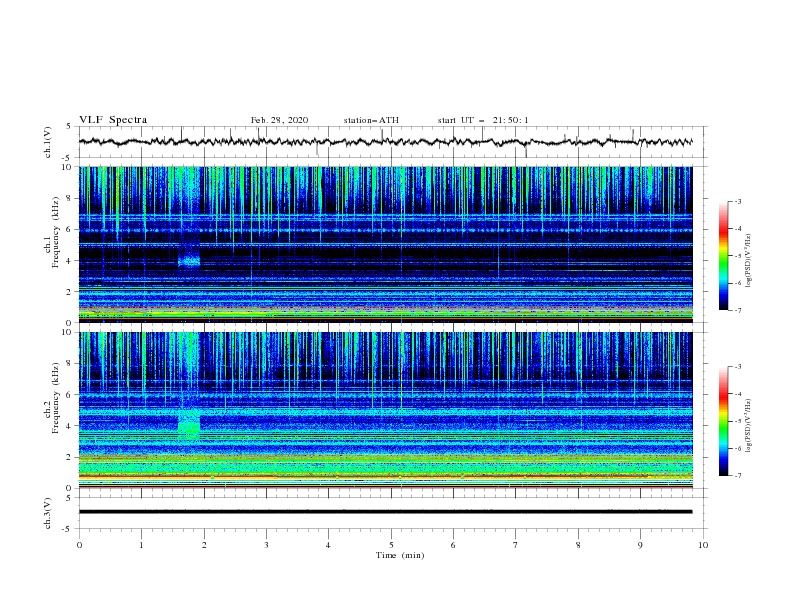The width and height of the screenshot is (792, 612).
Task: Click the "VLF Spectra" plot title
Action: pyautogui.click(x=113, y=120)
